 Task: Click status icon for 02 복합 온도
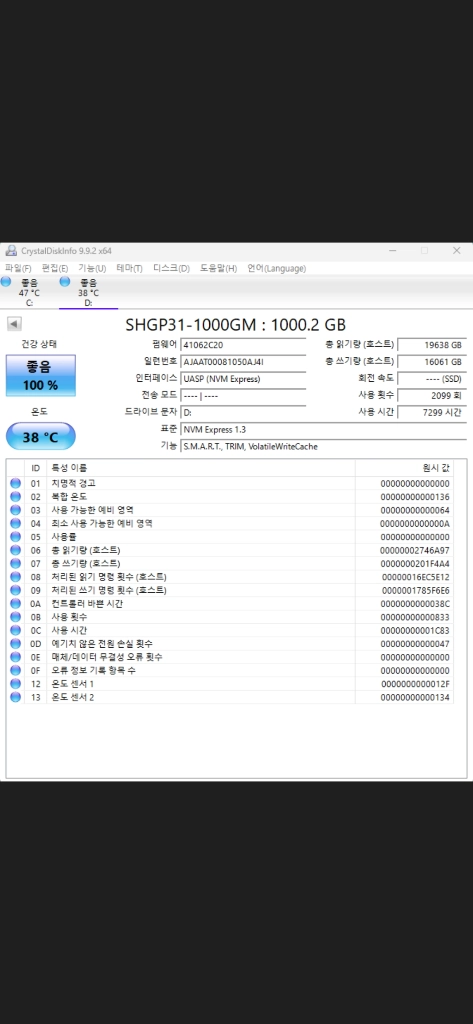(16, 497)
